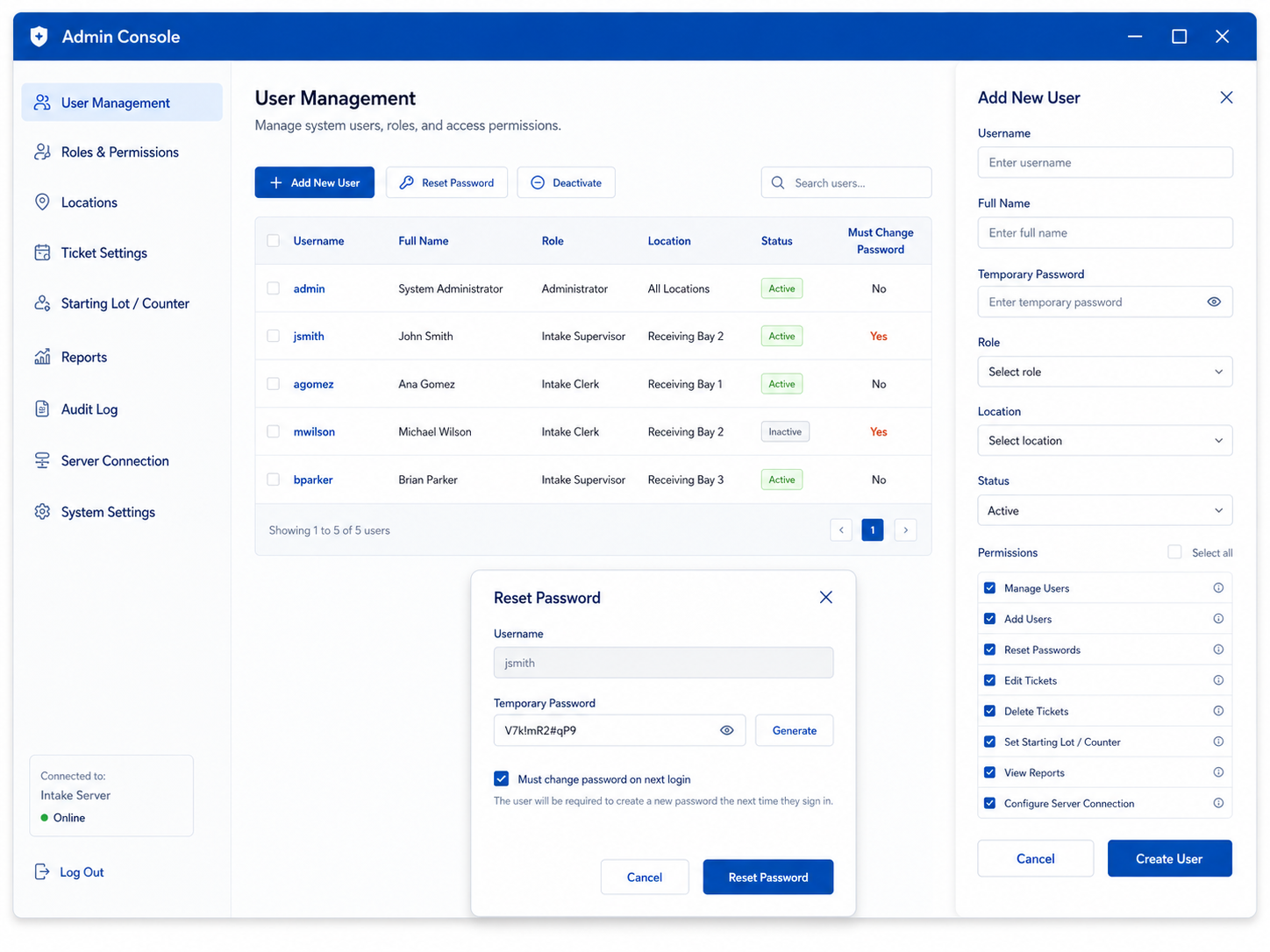
Task: Show temporary password in Add New User panel
Action: [1214, 302]
